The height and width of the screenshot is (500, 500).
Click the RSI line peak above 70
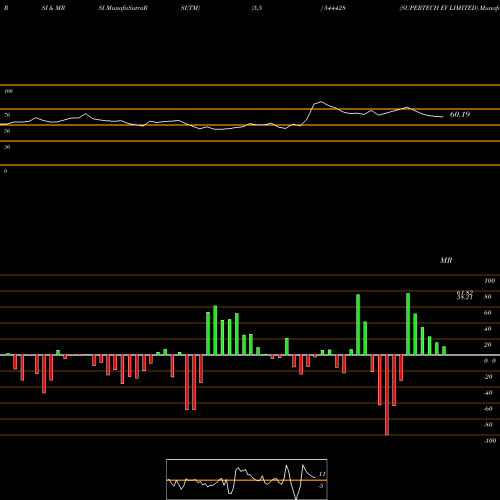(x=321, y=102)
